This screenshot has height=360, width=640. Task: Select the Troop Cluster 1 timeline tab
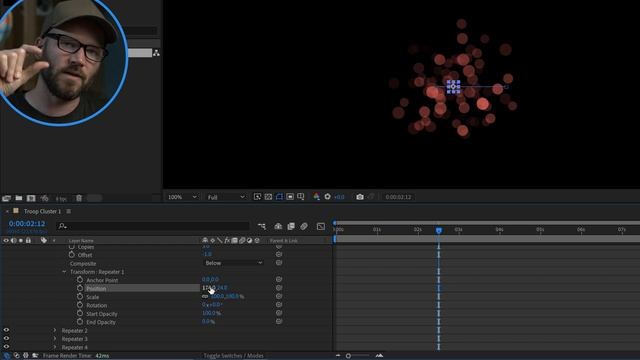(x=42, y=211)
